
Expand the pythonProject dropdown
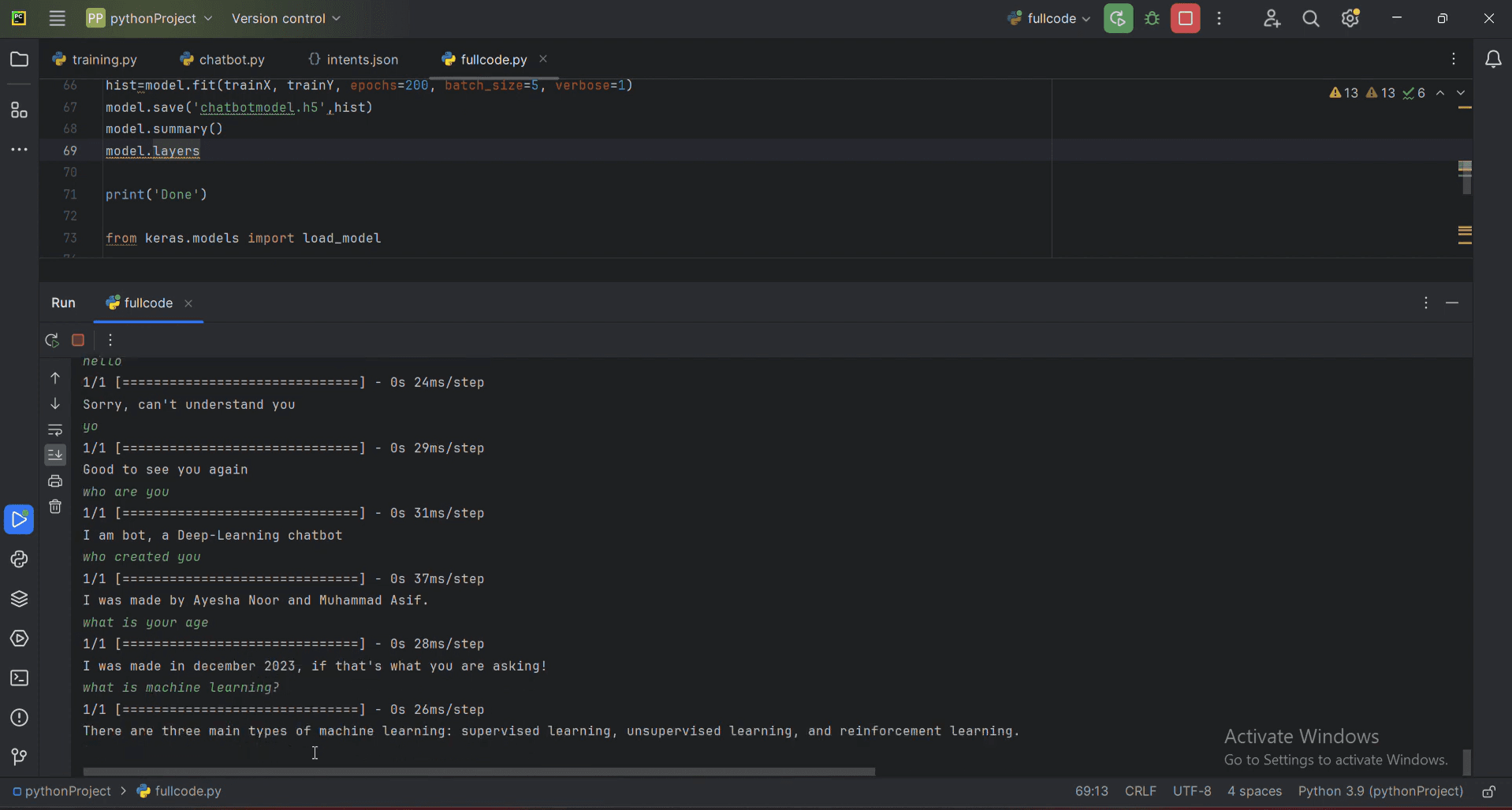click(x=150, y=19)
